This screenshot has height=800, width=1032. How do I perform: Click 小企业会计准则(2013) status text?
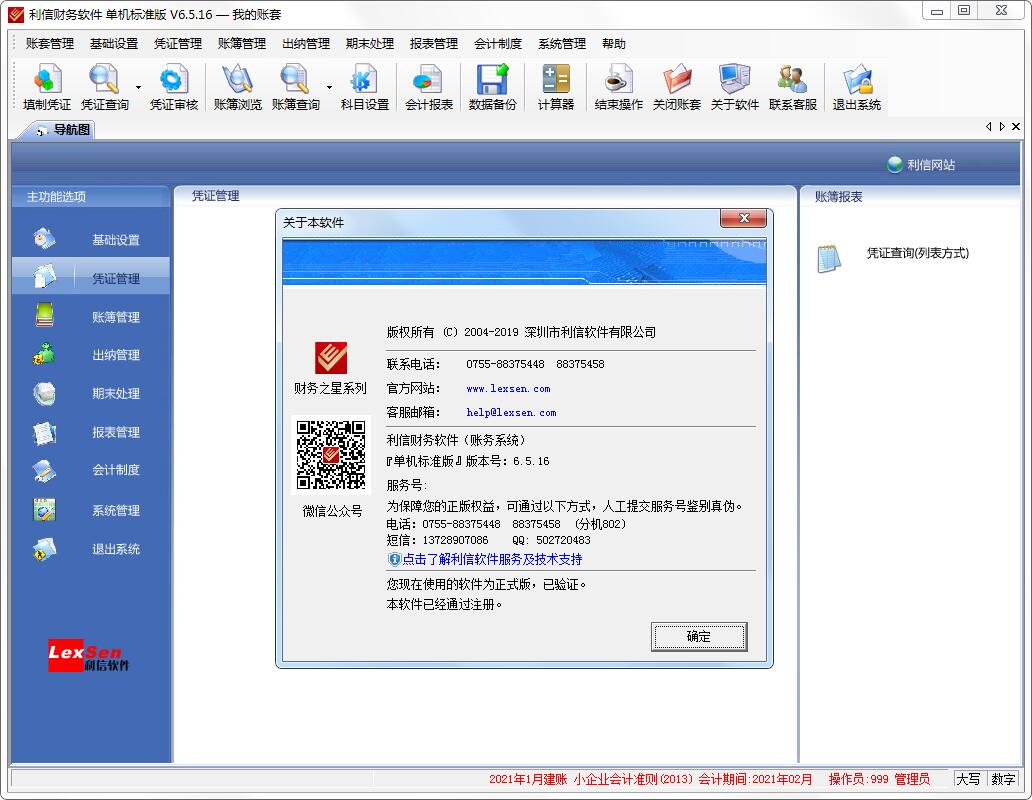tap(633, 779)
